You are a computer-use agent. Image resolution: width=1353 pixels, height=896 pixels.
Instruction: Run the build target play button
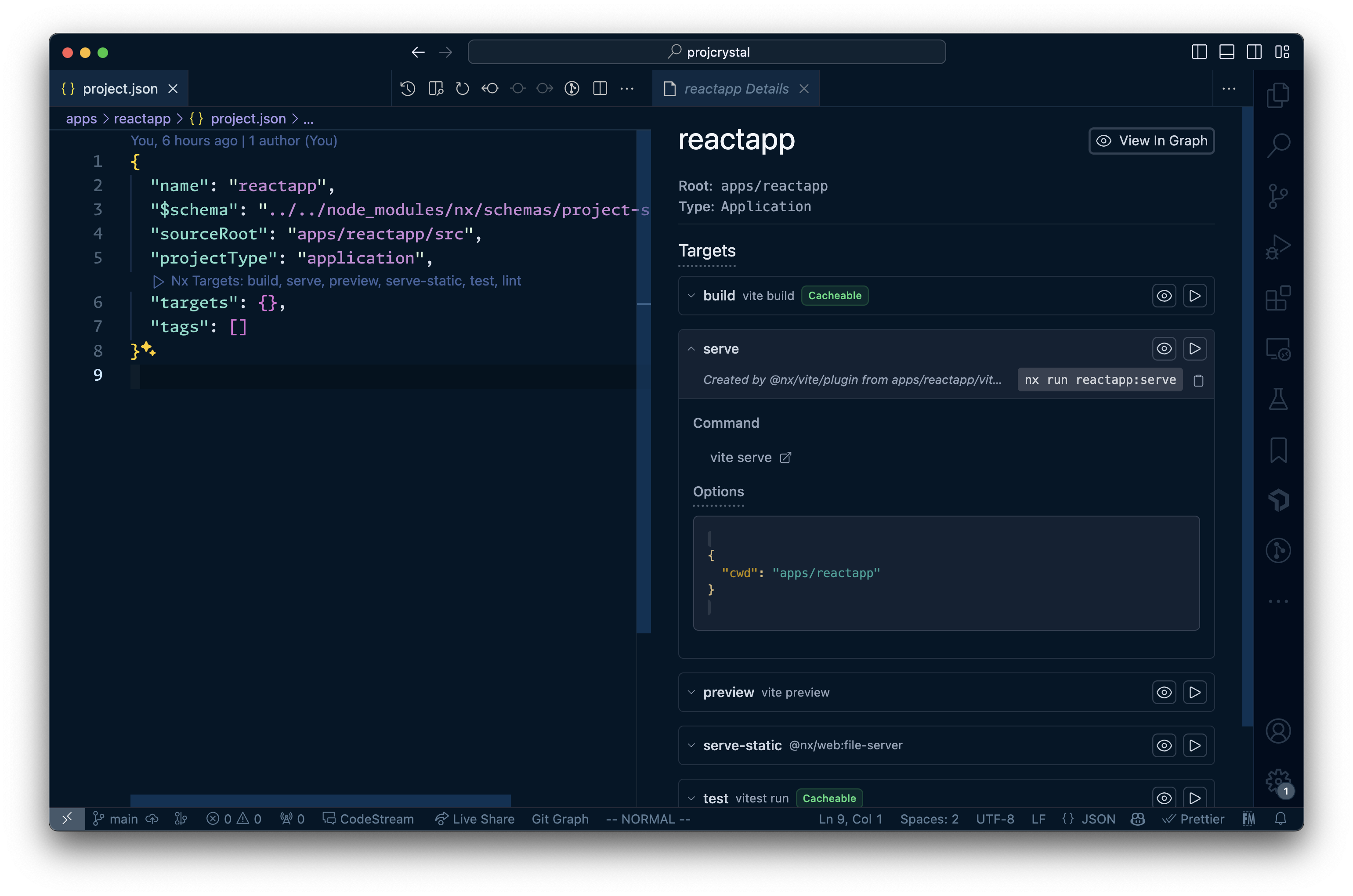click(1195, 296)
